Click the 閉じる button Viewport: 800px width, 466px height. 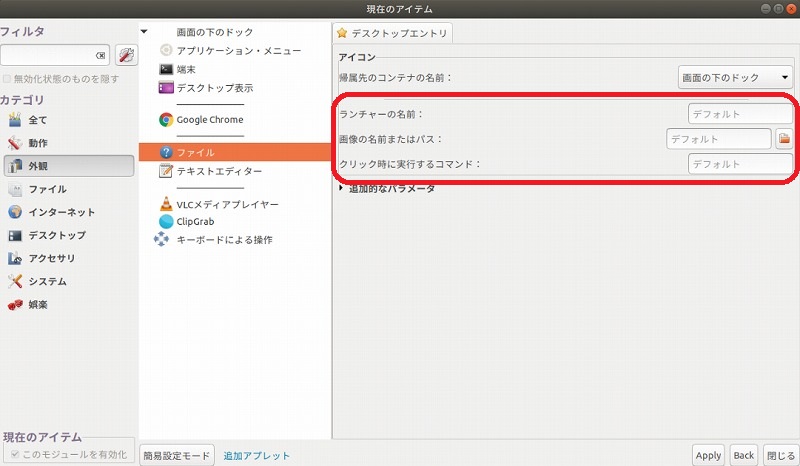[781, 455]
